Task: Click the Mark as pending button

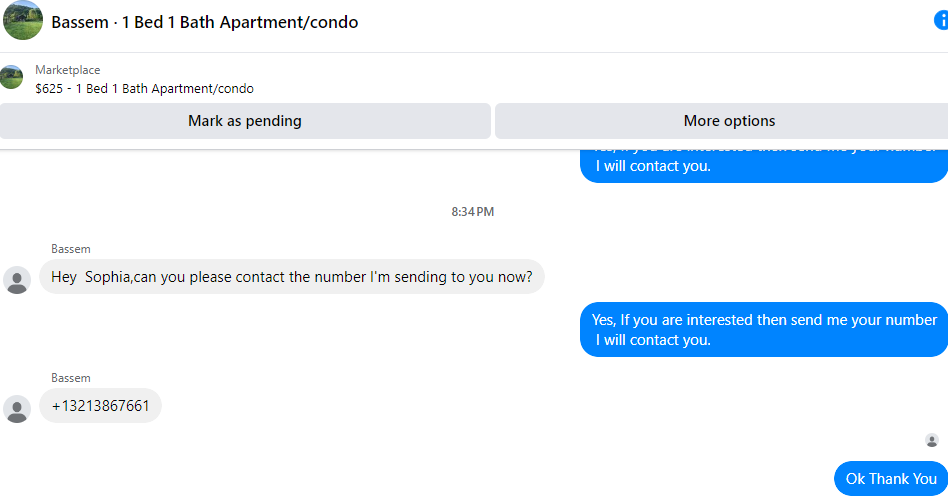Action: tap(245, 121)
